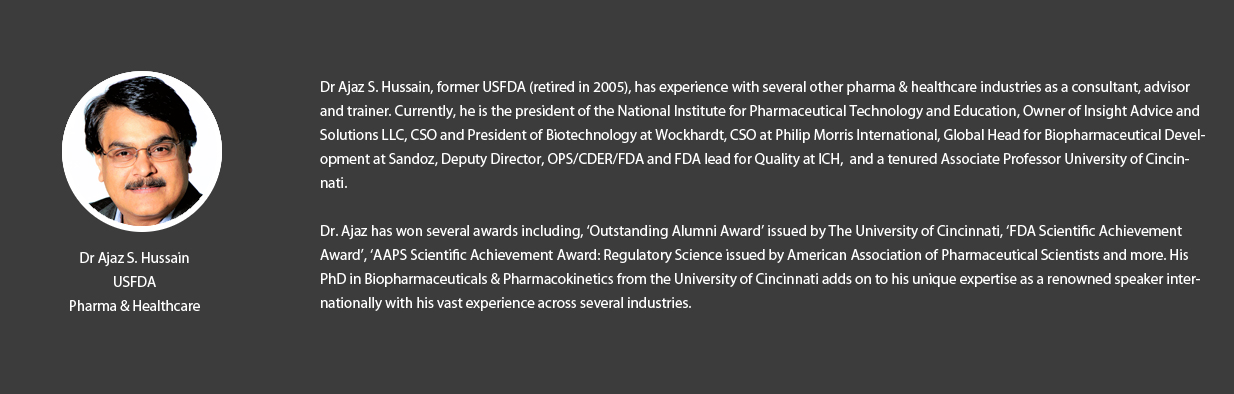The image size is (1234, 394).
Task: Click the 'FDA Scientific Achievement' award text
Action: [1096, 231]
